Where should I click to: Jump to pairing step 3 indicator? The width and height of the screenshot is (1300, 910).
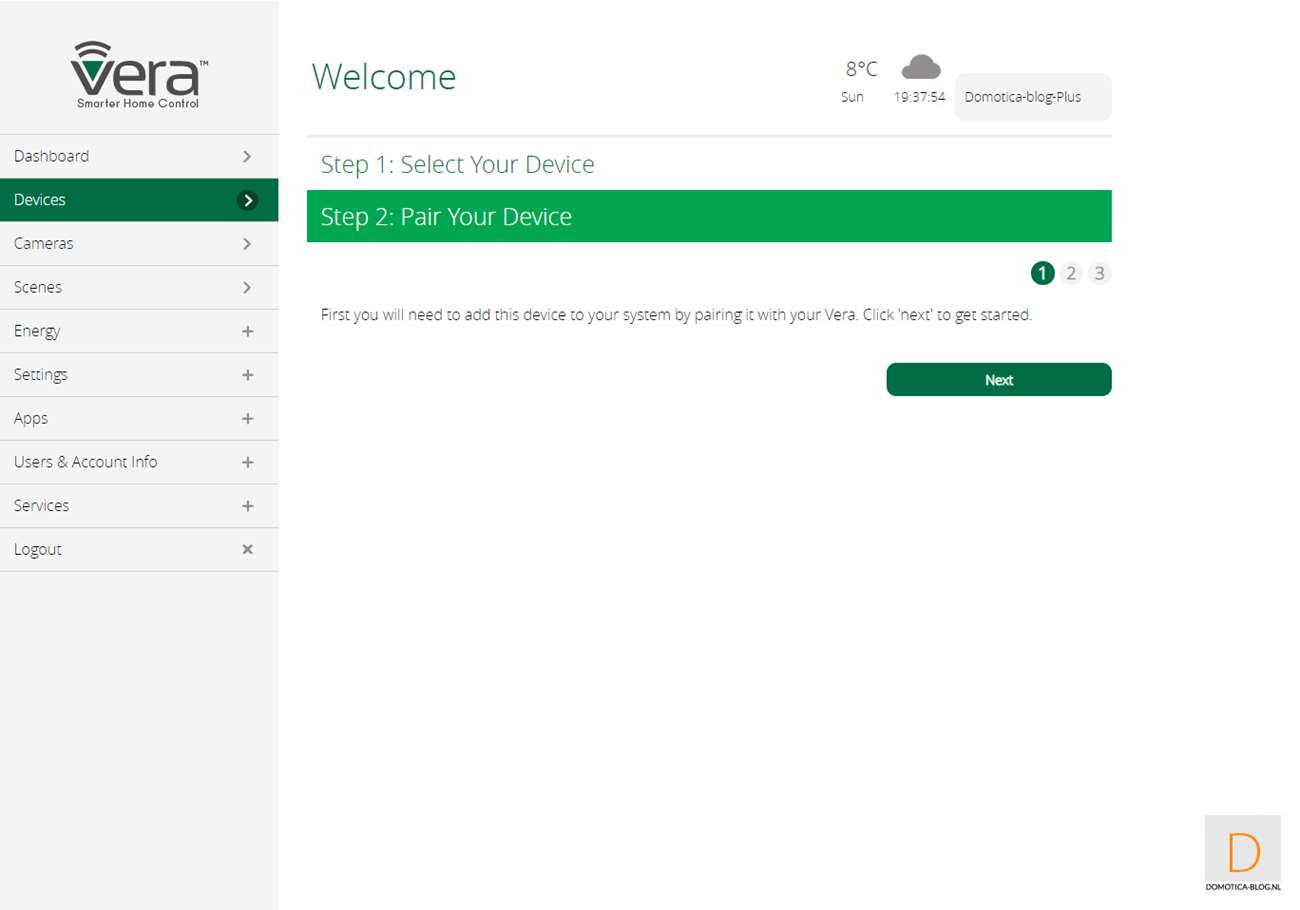[1099, 273]
